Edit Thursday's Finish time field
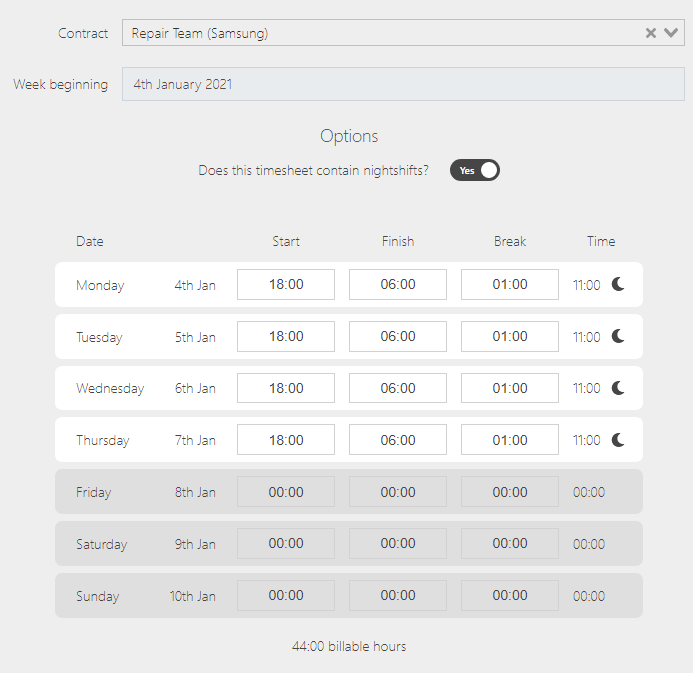Viewport: 693px width, 673px height. pyautogui.click(x=398, y=440)
